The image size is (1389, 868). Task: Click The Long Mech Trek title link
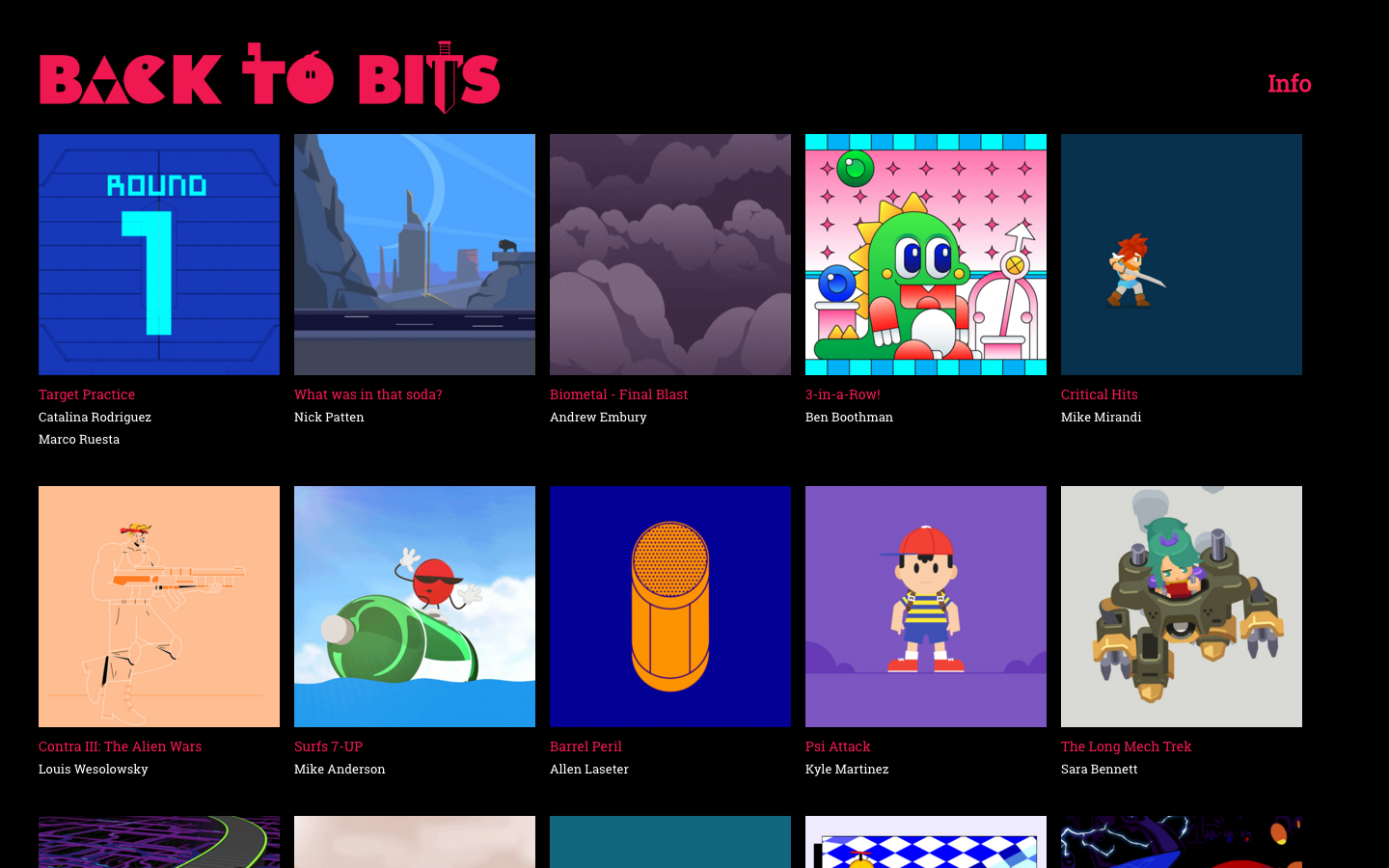click(x=1126, y=746)
